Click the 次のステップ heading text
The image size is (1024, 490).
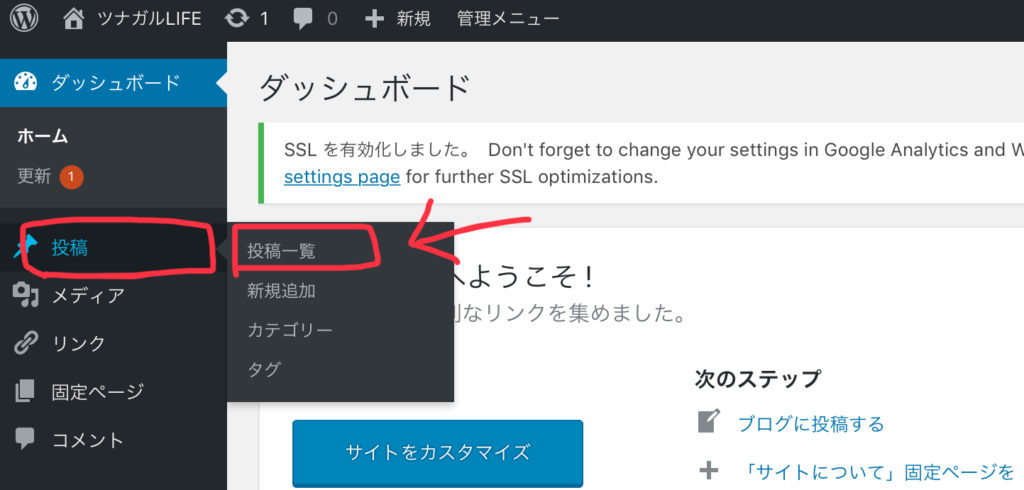758,378
